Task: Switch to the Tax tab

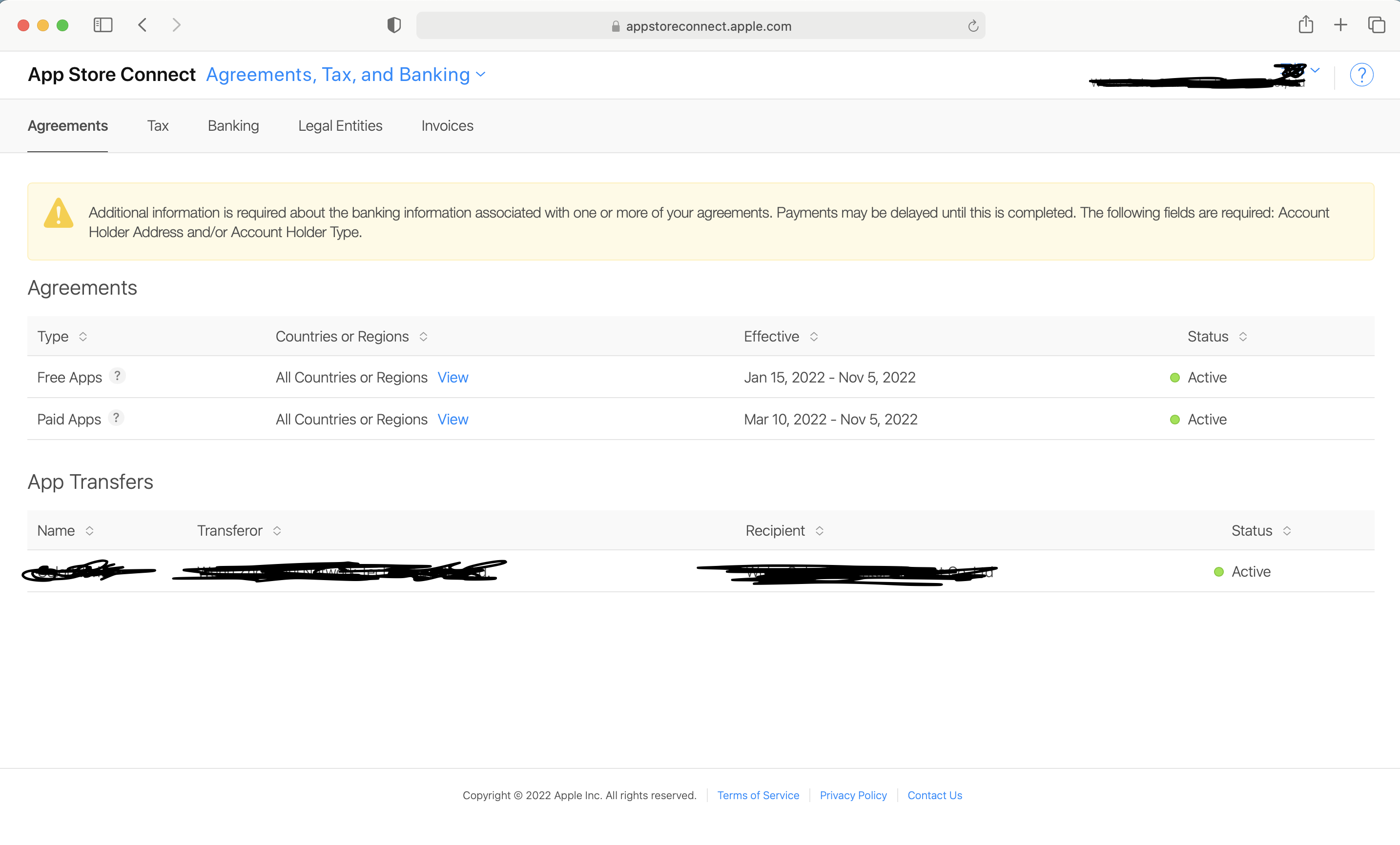Action: (x=157, y=125)
